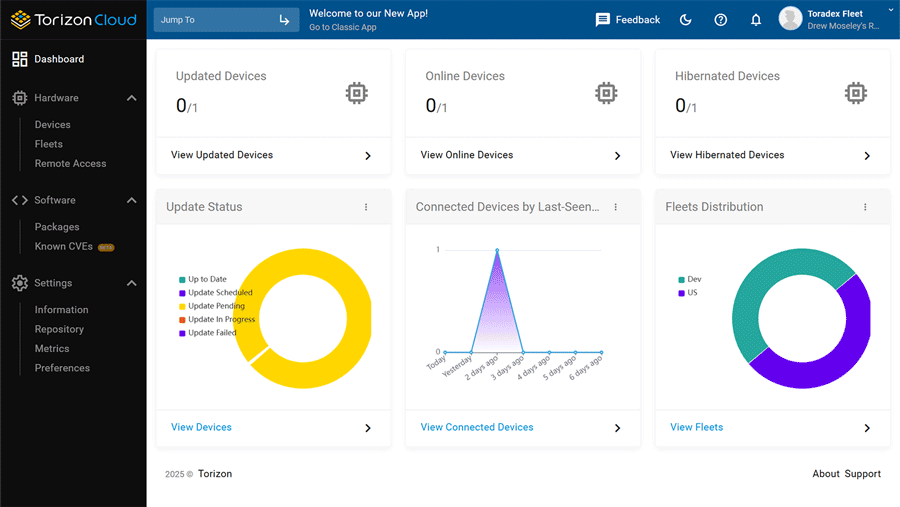Collapse the Hardware sidebar section

point(131,98)
